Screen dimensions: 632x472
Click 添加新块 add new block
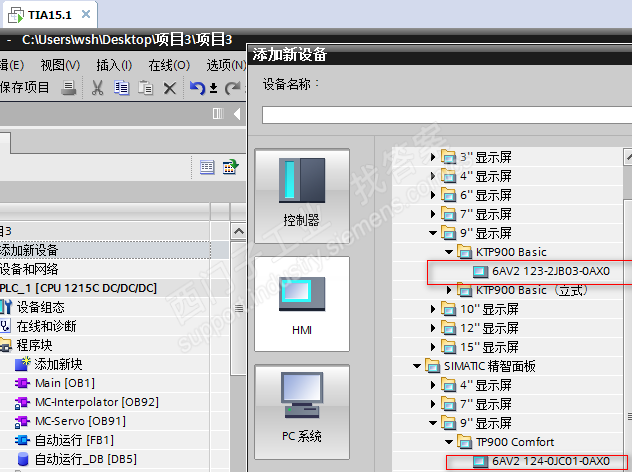pyautogui.click(x=58, y=364)
